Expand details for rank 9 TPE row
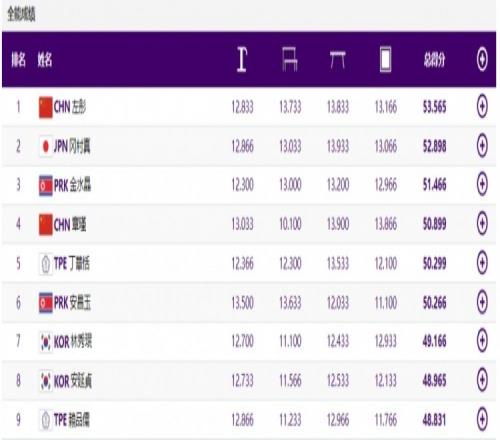Image resolution: width=500 pixels, height=440 pixels. pyautogui.click(x=482, y=419)
